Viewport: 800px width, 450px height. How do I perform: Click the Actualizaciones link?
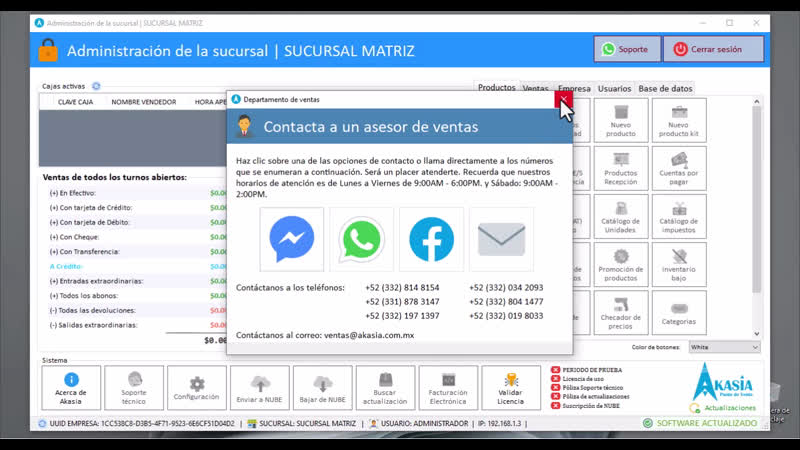[x=730, y=408]
